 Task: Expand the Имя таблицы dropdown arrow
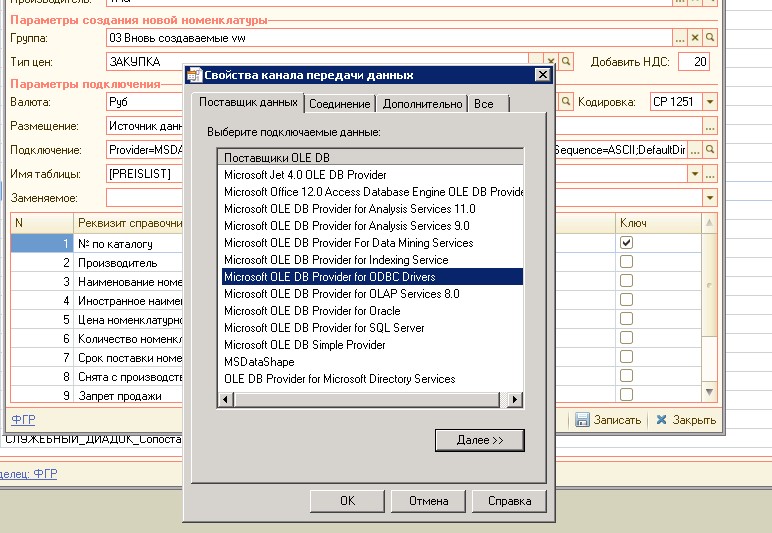point(695,174)
